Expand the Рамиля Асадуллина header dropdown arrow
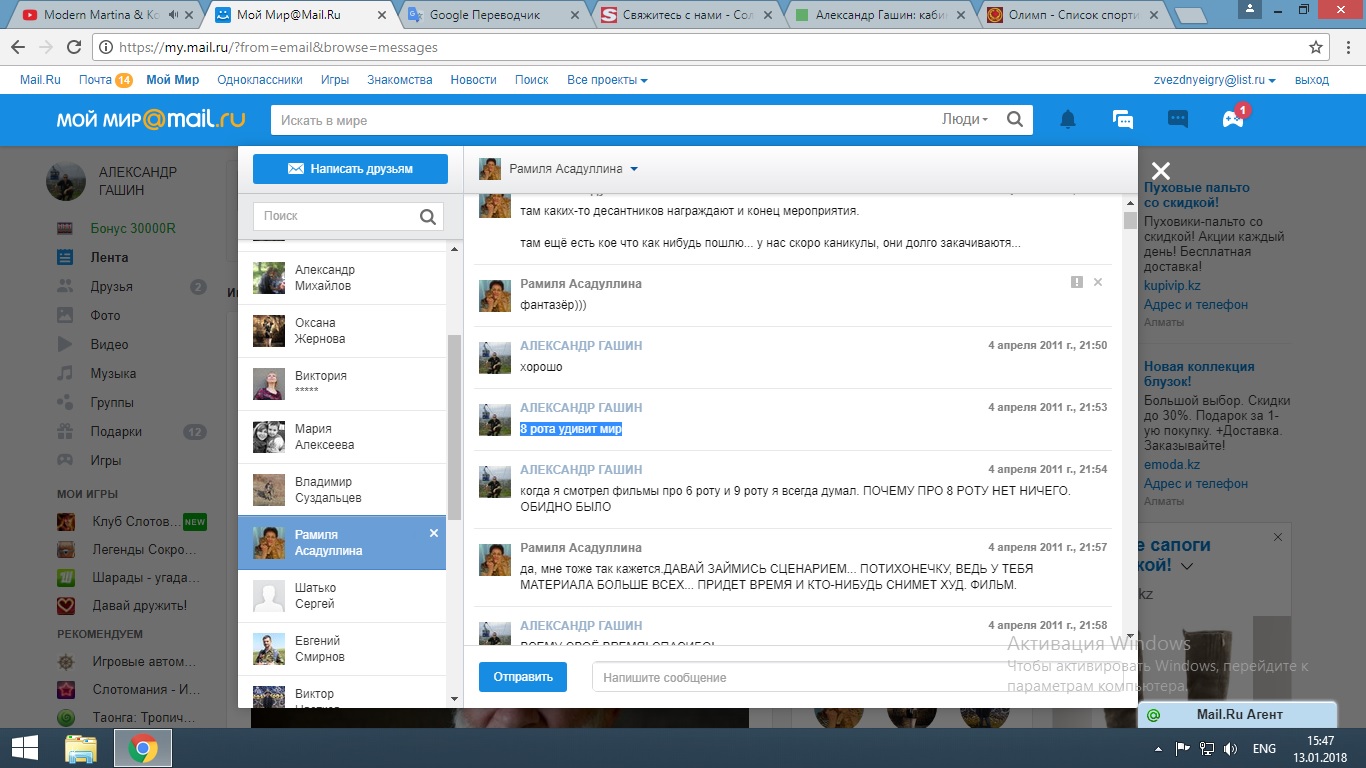 click(x=634, y=169)
